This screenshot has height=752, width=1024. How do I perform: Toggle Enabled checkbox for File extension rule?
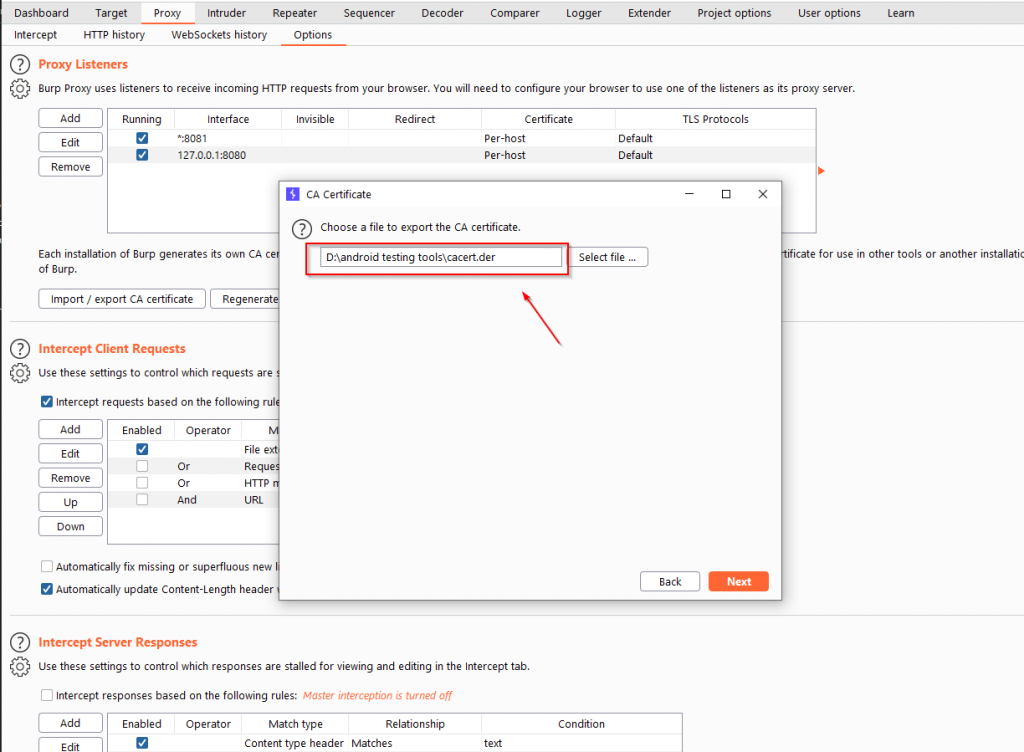[x=142, y=449]
